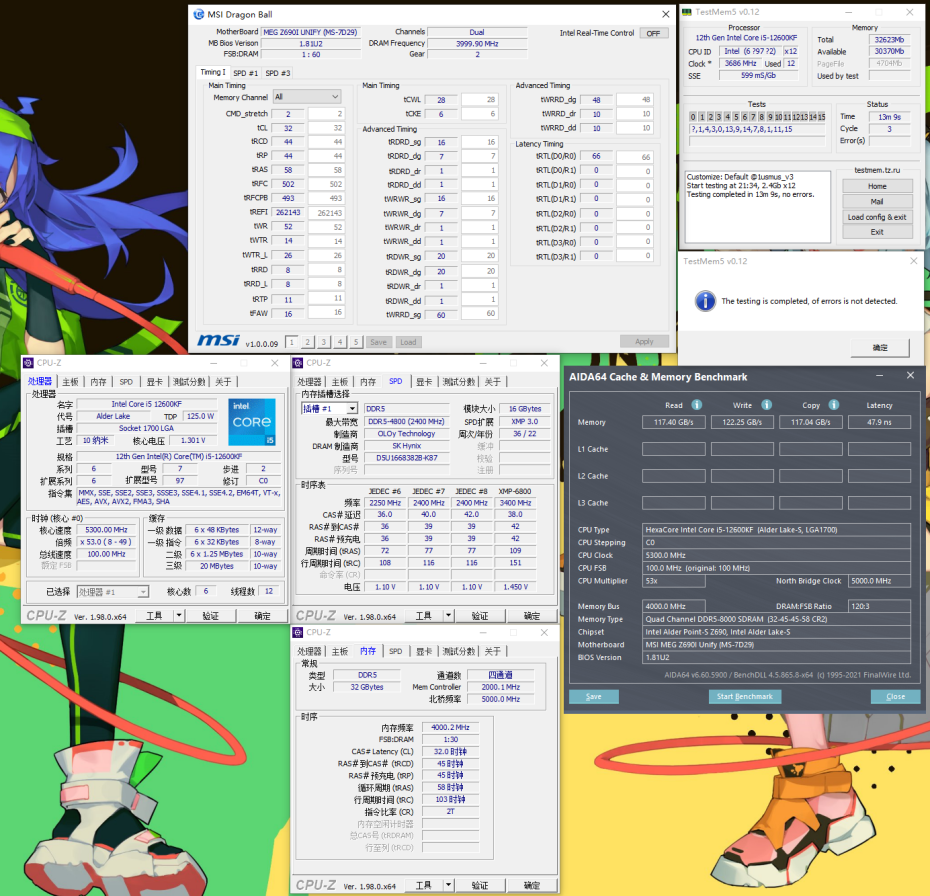
Task: Select profile slot 5 in MSI Dragon Ball
Action: coord(355,342)
